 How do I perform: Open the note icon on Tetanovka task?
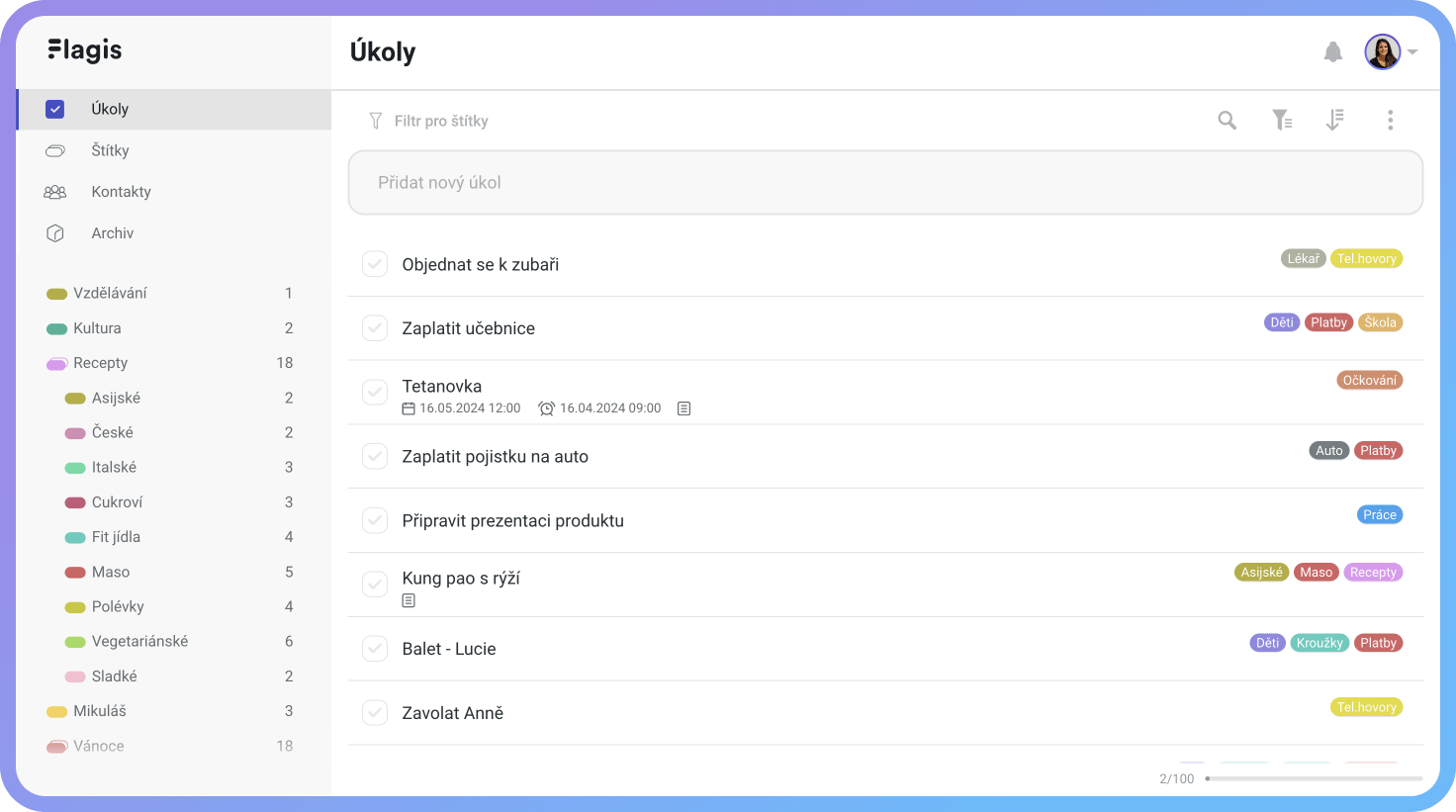coord(683,408)
